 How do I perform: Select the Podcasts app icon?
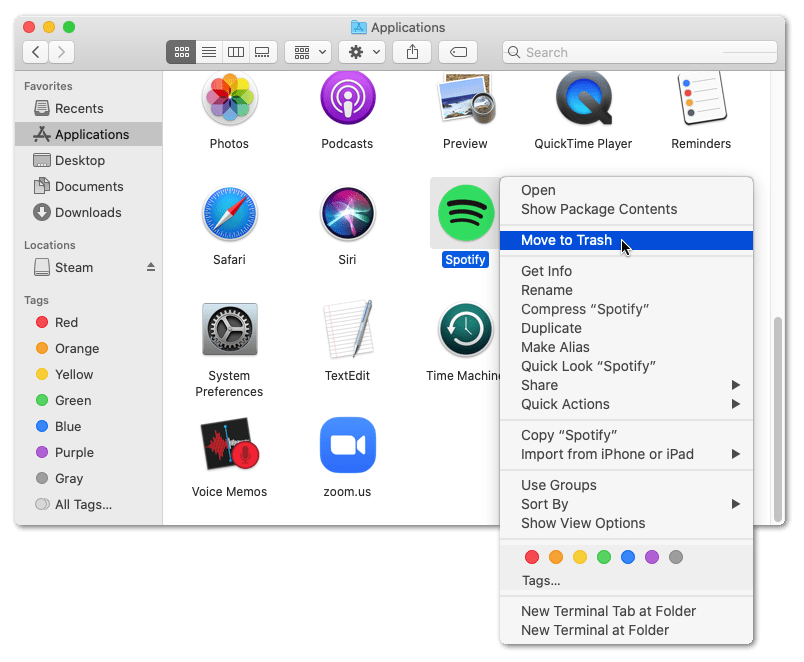tap(348, 97)
